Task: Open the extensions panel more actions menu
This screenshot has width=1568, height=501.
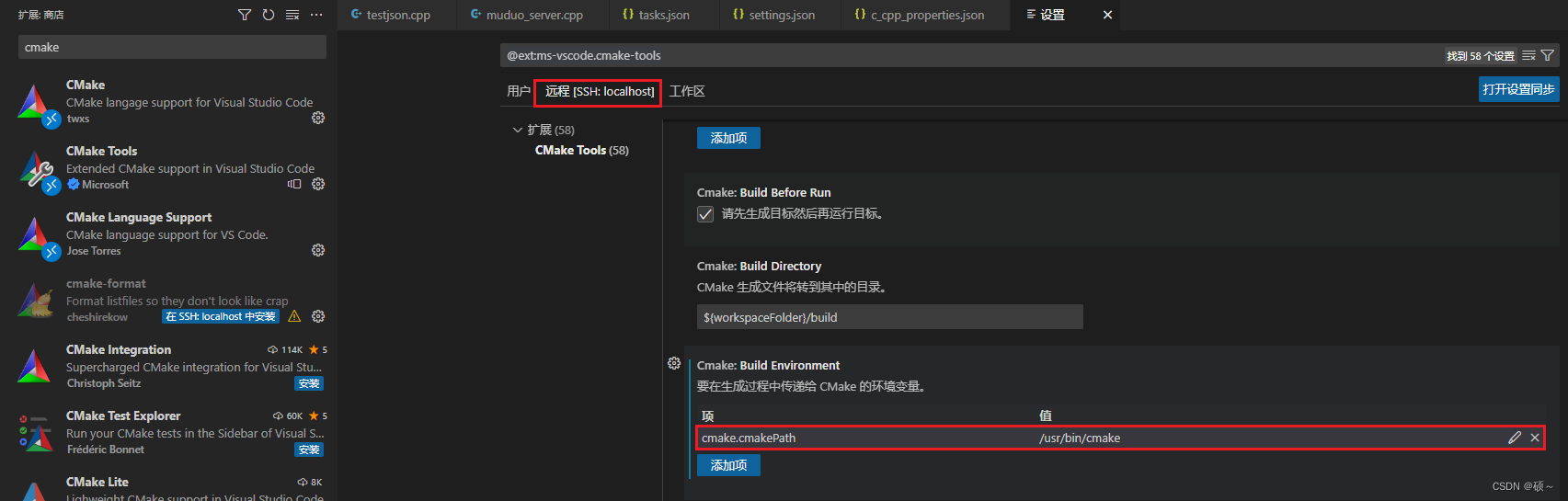Action: 316,15
